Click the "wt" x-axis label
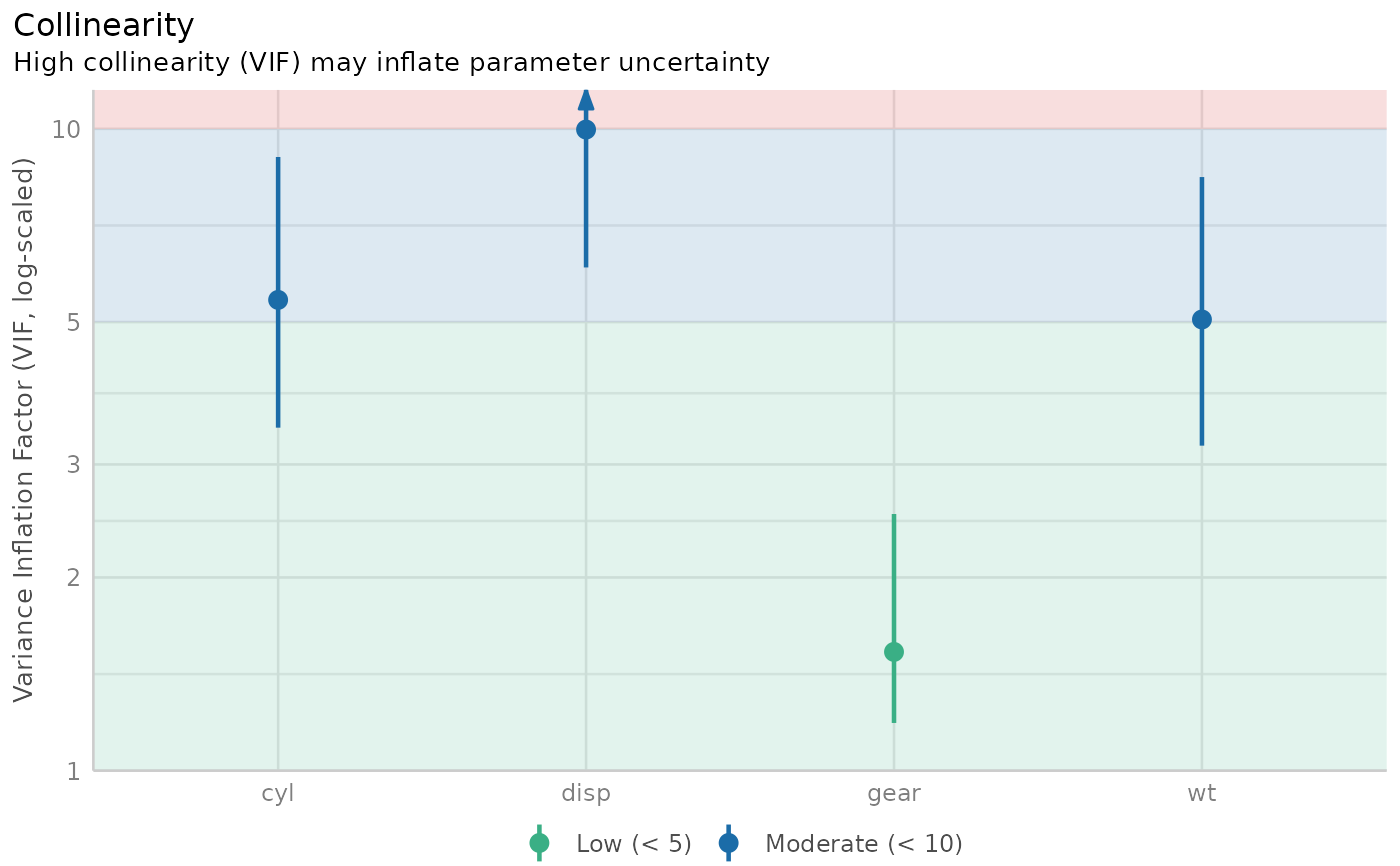 point(1202,794)
